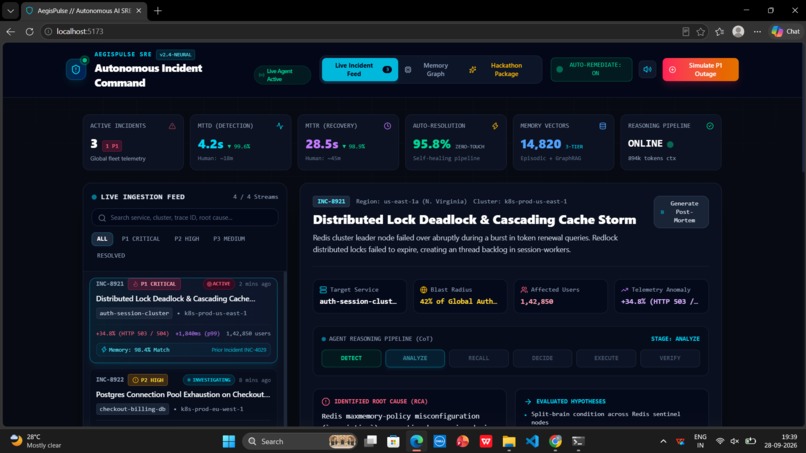Click the Memory Vectors database icon
This screenshot has height=453, width=806.
tap(602, 126)
